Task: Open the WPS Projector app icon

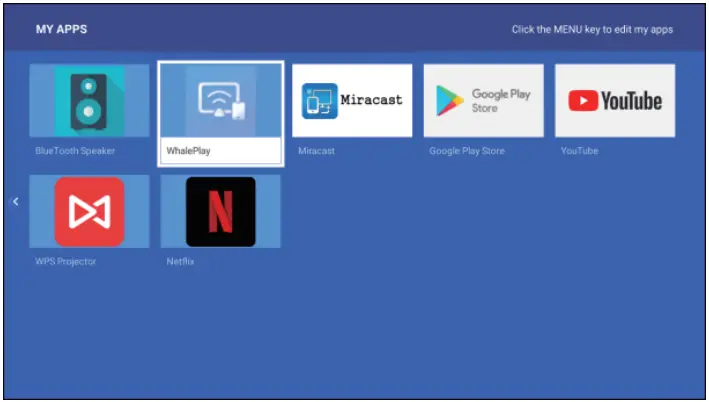Action: (89, 212)
